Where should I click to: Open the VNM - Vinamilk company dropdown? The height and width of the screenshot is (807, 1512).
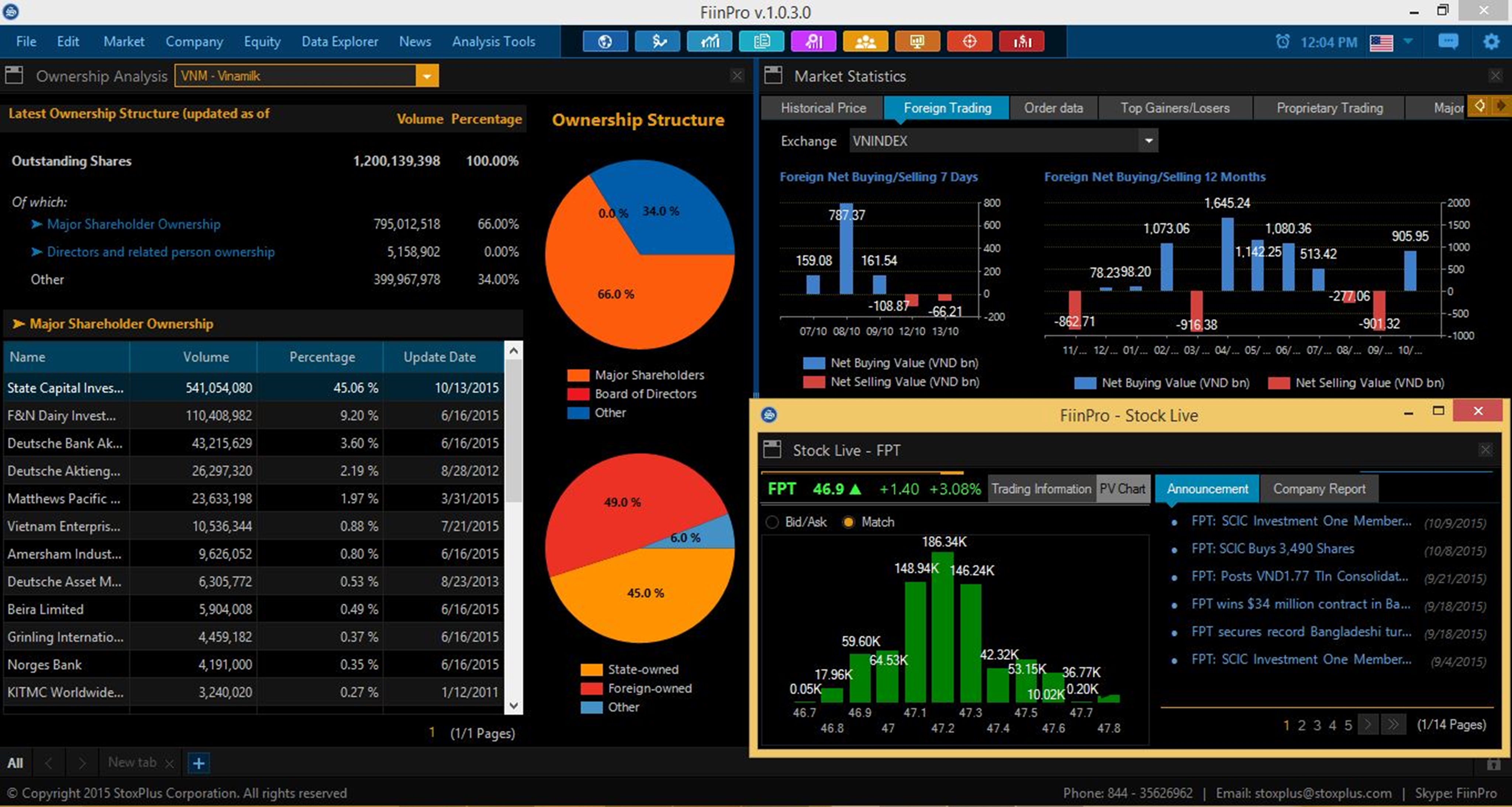pyautogui.click(x=427, y=76)
